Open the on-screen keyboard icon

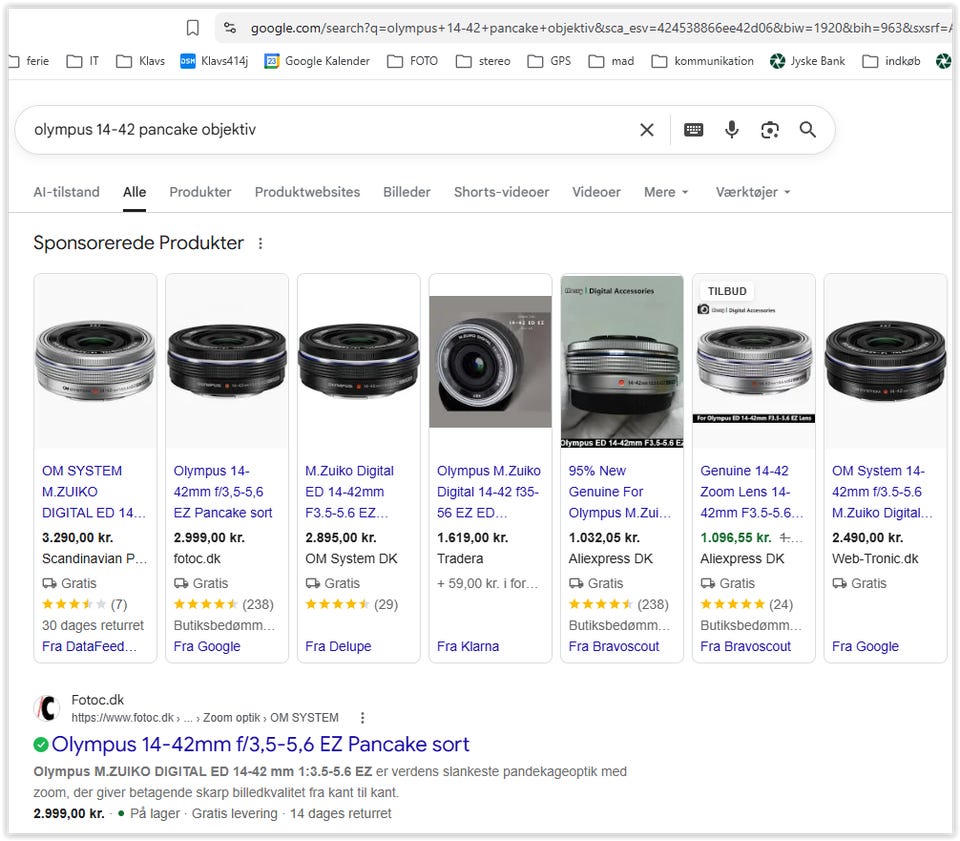coord(693,130)
